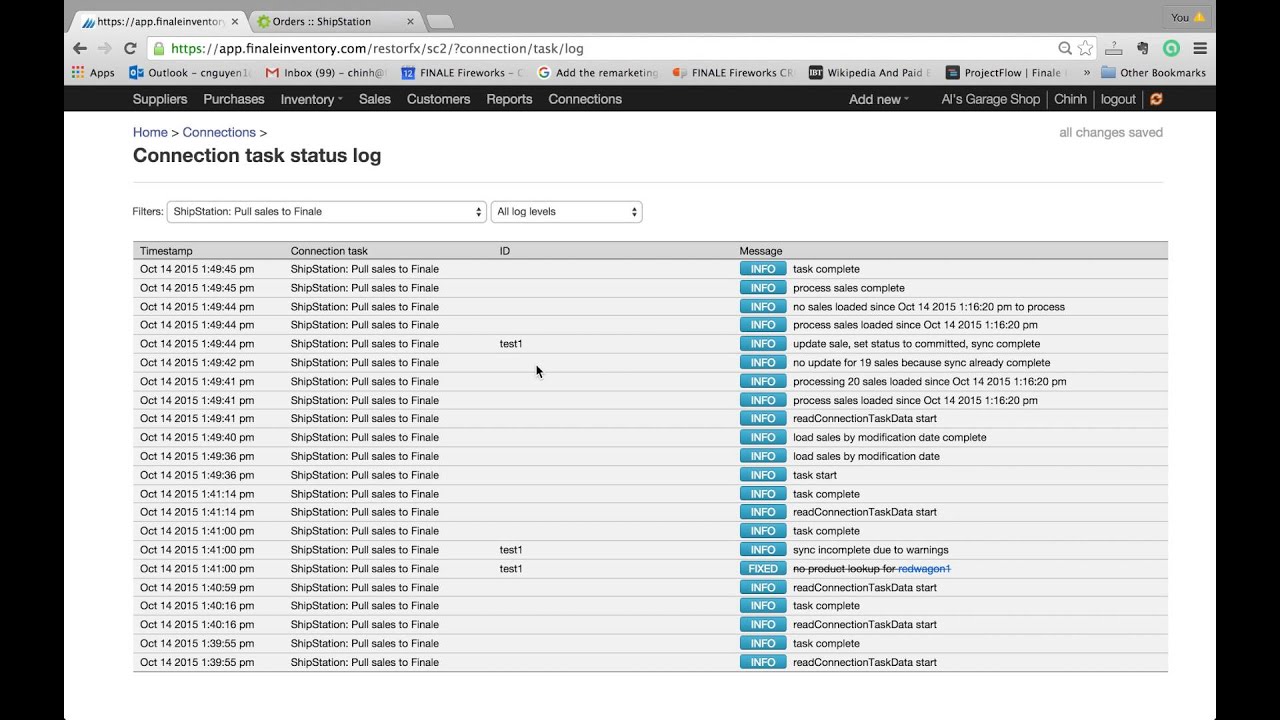This screenshot has height=720, width=1280.
Task: Open the Sales menu
Action: tap(375, 99)
